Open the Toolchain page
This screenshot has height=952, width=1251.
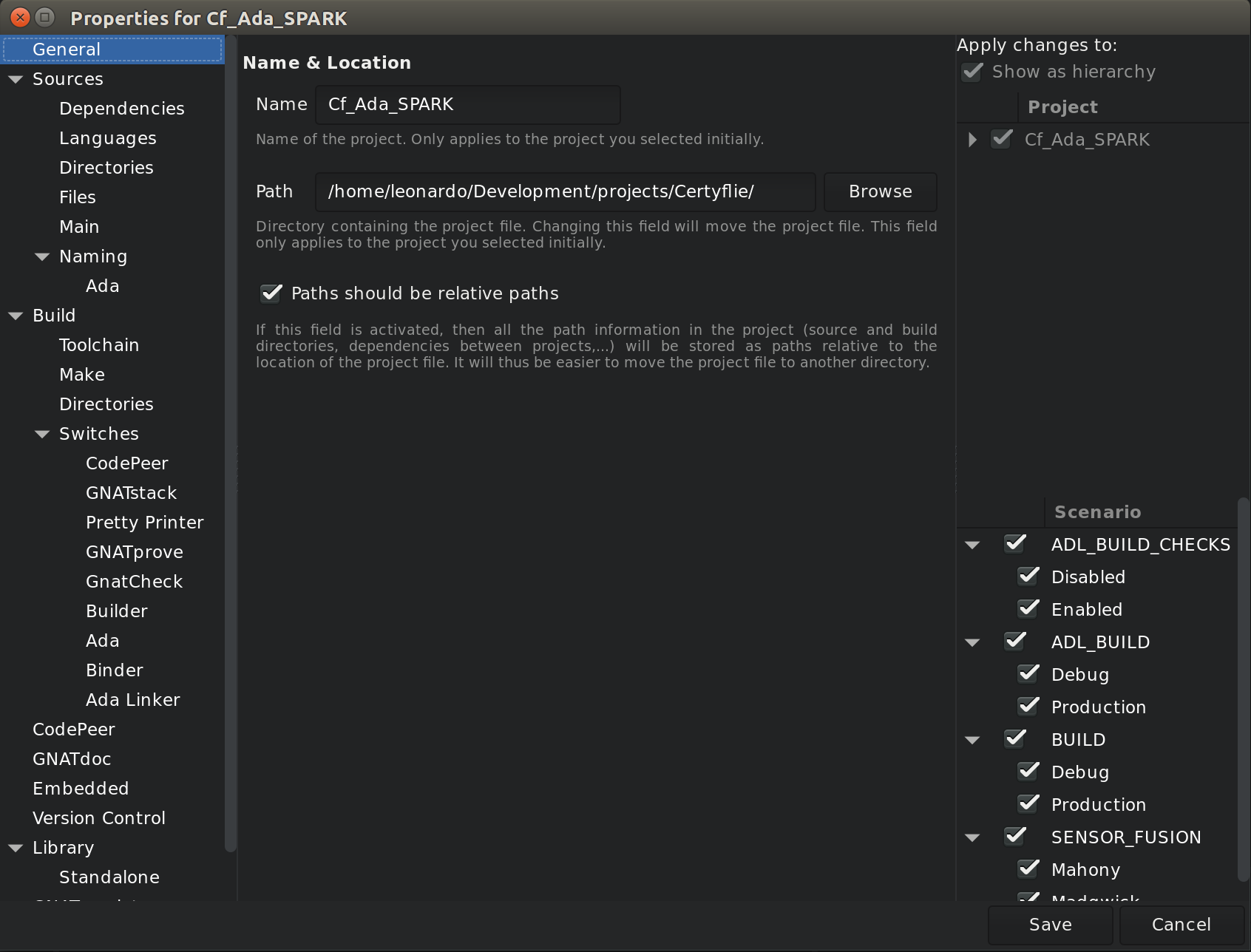[x=99, y=345]
